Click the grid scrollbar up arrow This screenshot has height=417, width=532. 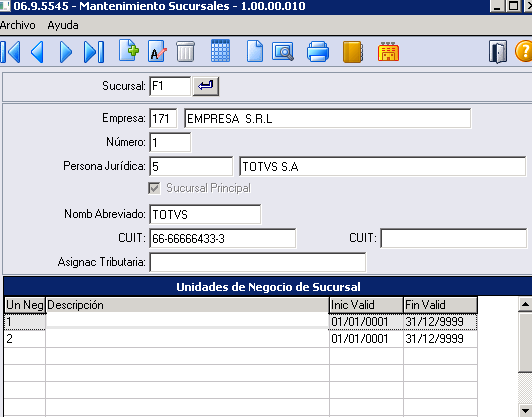525,304
